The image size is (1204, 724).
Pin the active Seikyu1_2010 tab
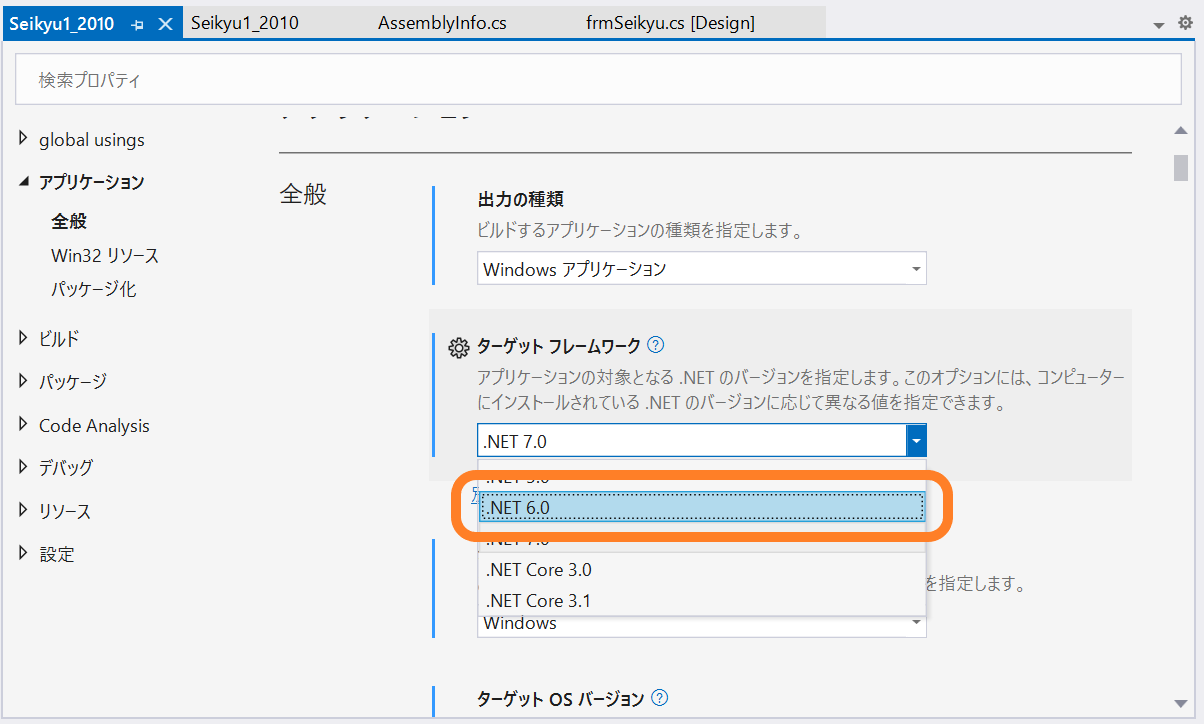point(137,23)
